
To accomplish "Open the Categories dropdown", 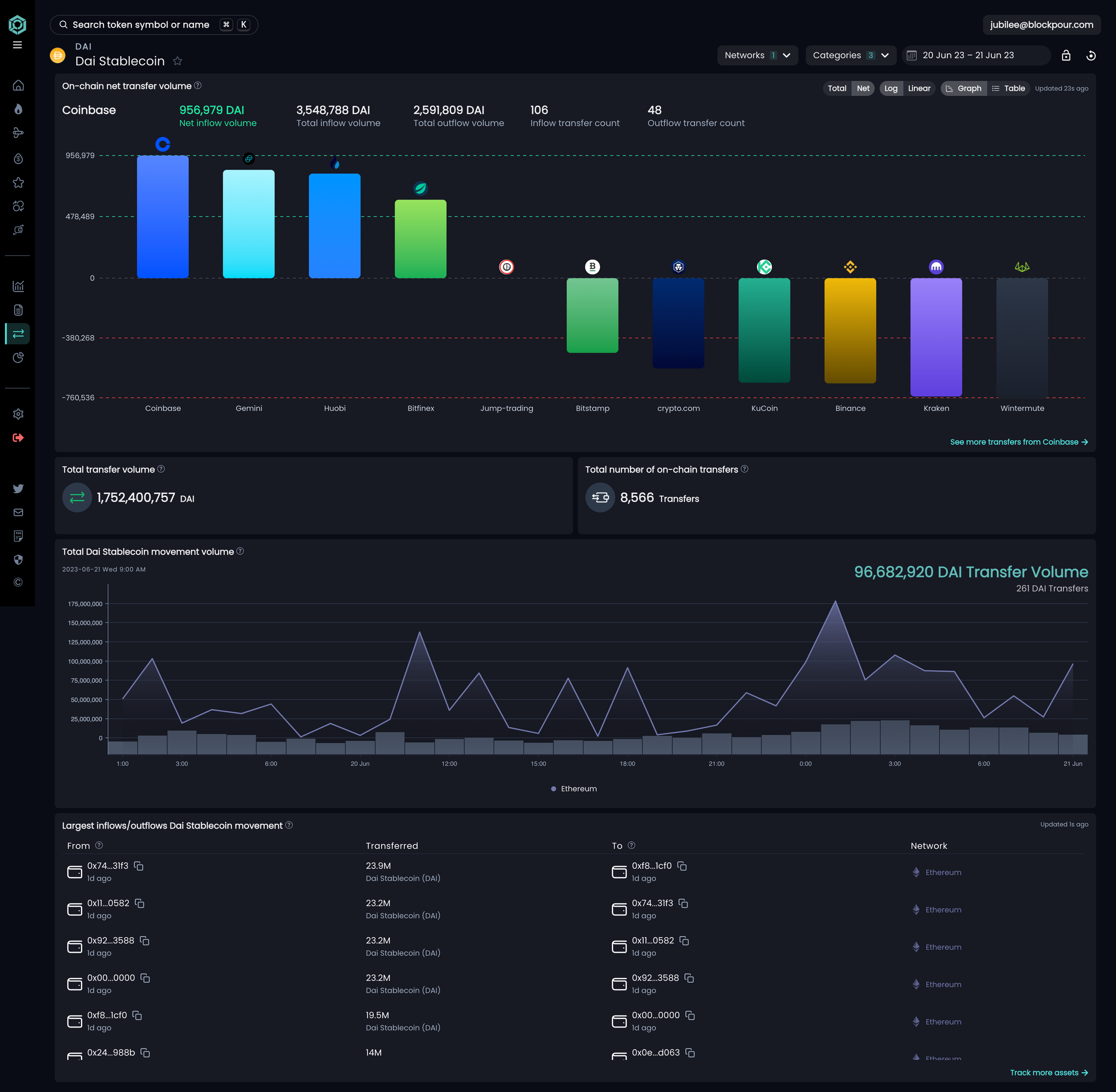I will [x=850, y=56].
